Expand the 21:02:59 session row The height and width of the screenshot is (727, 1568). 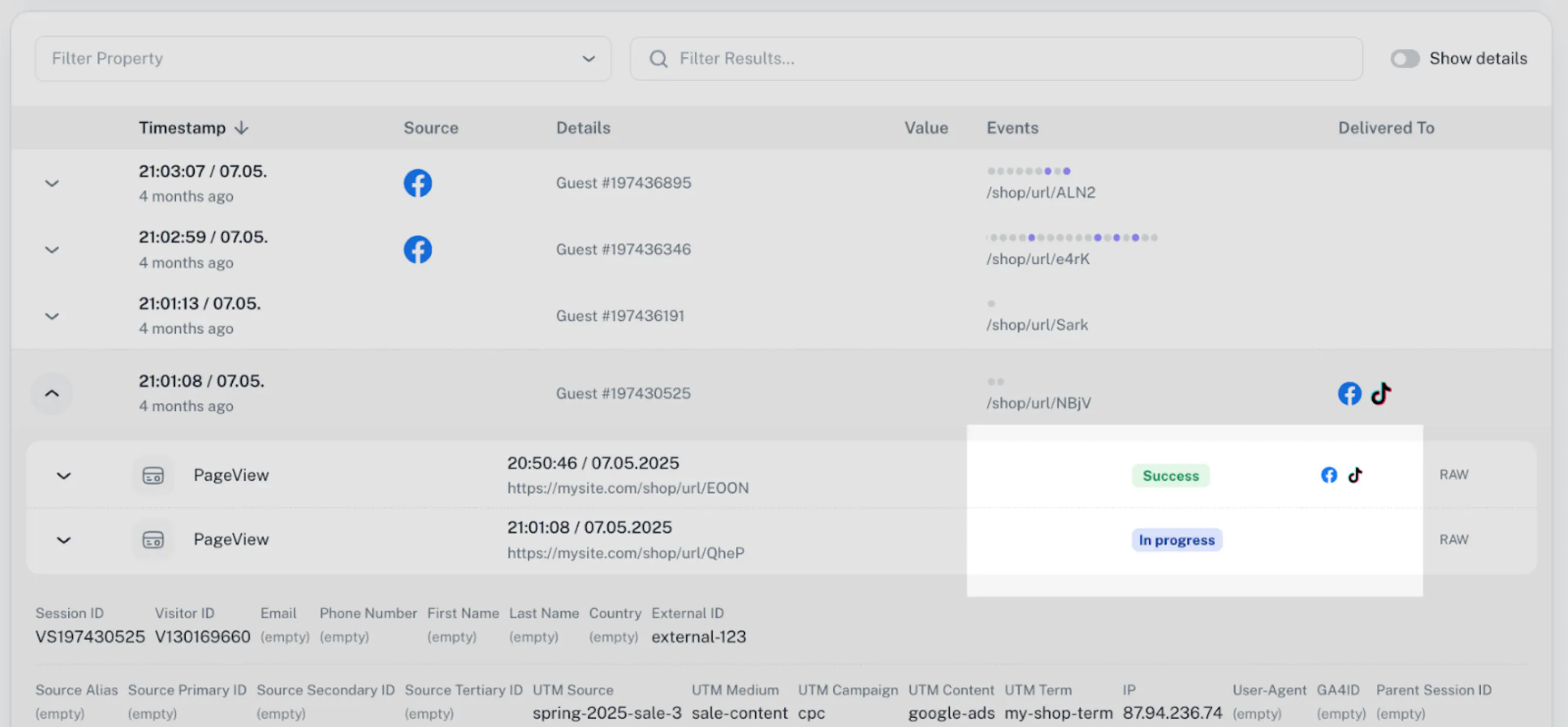coord(52,249)
